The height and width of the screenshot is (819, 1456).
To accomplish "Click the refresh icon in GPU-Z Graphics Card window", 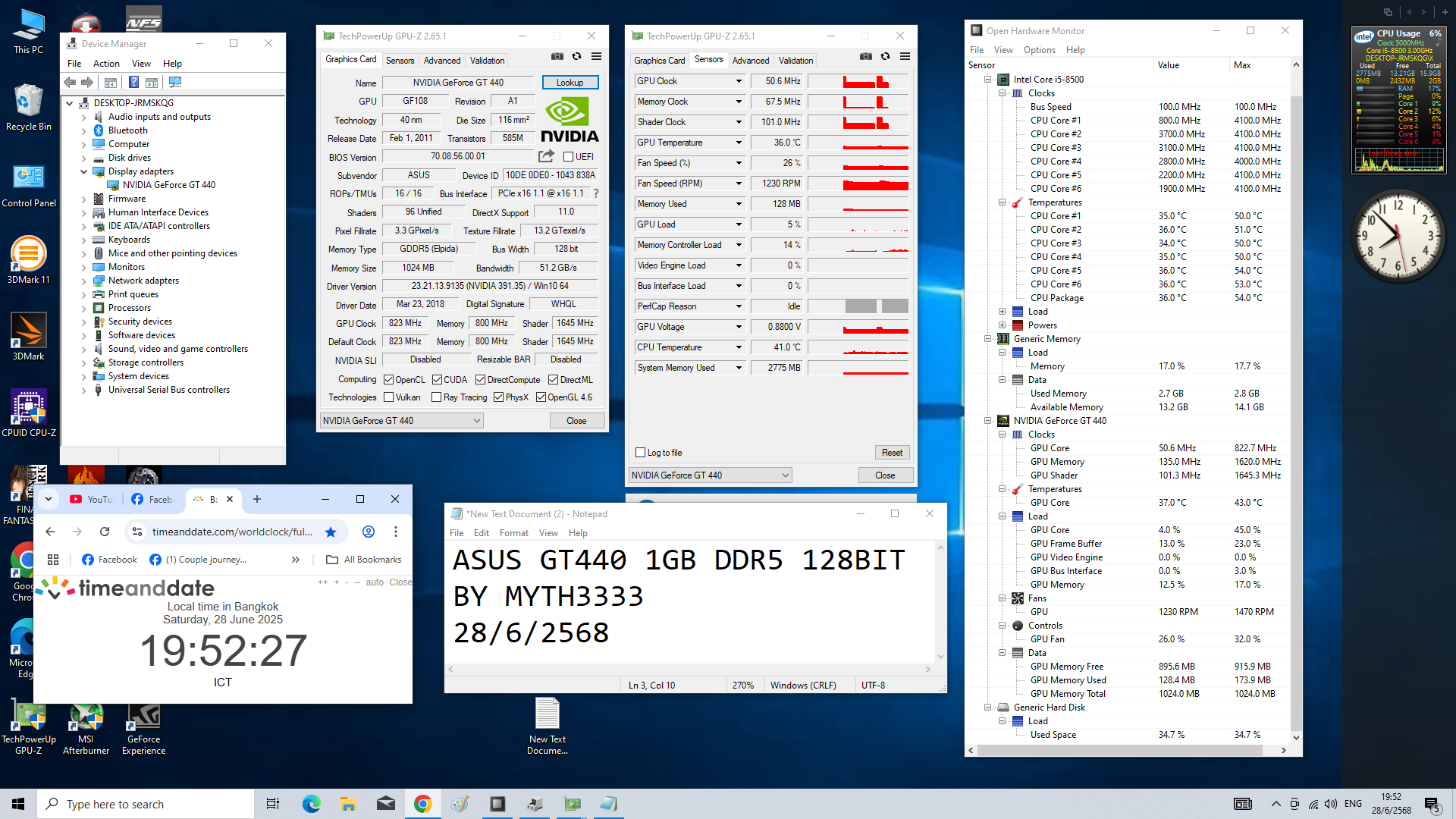I will pos(577,57).
